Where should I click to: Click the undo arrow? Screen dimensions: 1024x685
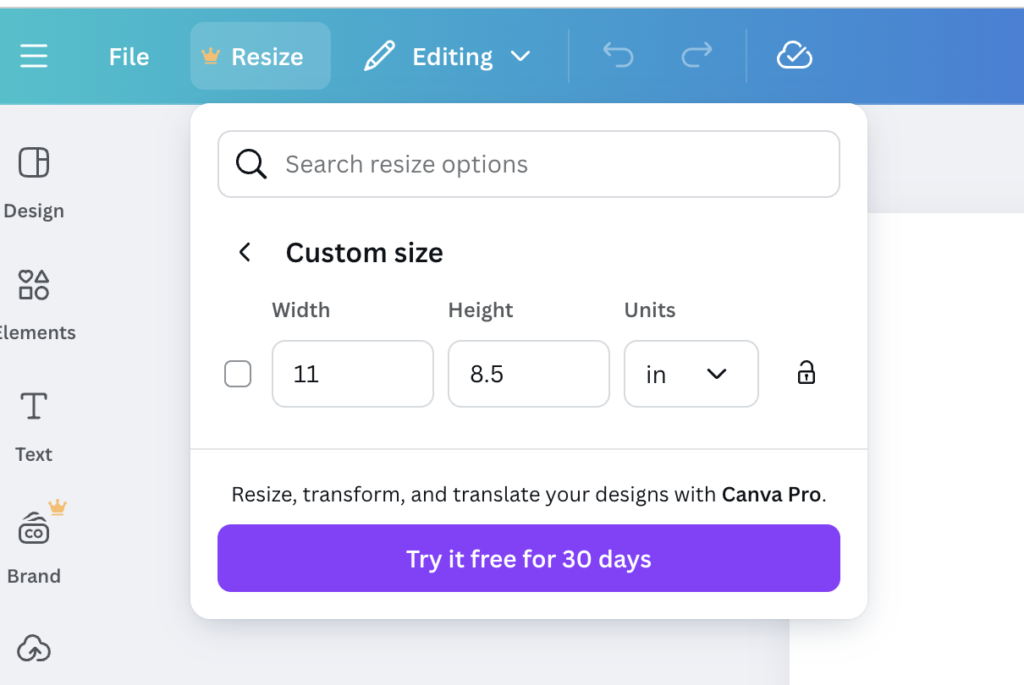pyautogui.click(x=618, y=56)
